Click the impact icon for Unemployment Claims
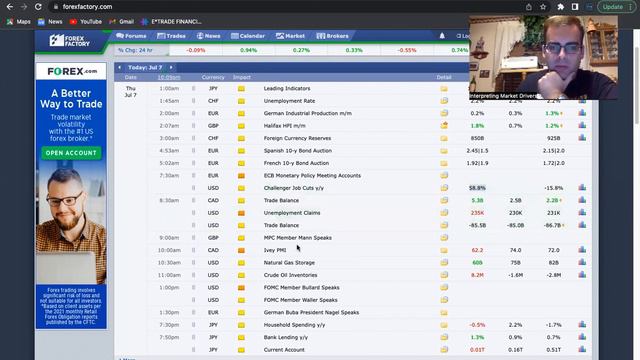This screenshot has width=640, height=360. pos(241,213)
